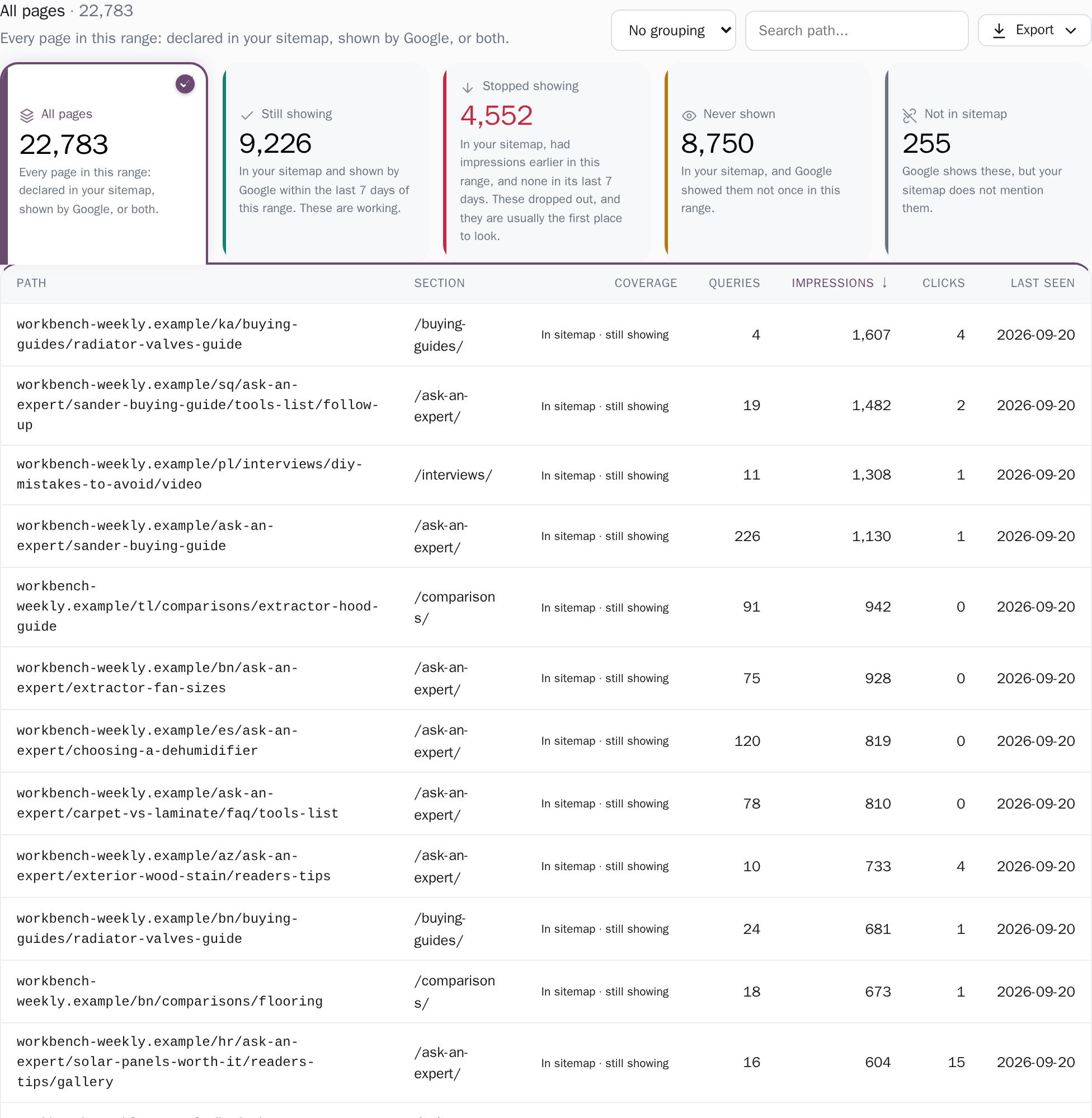Click the 226 queries value

(747, 535)
